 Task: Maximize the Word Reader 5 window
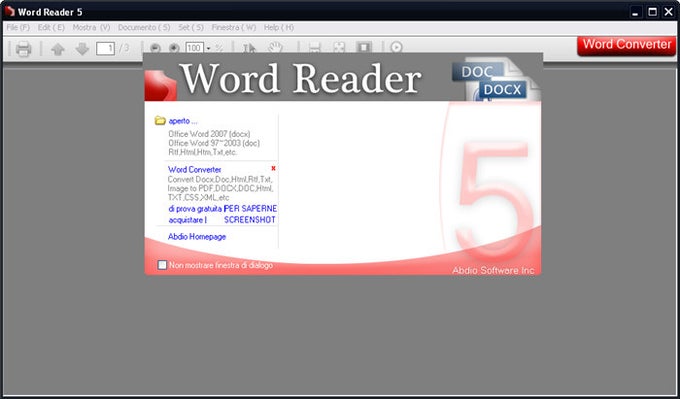(x=652, y=12)
